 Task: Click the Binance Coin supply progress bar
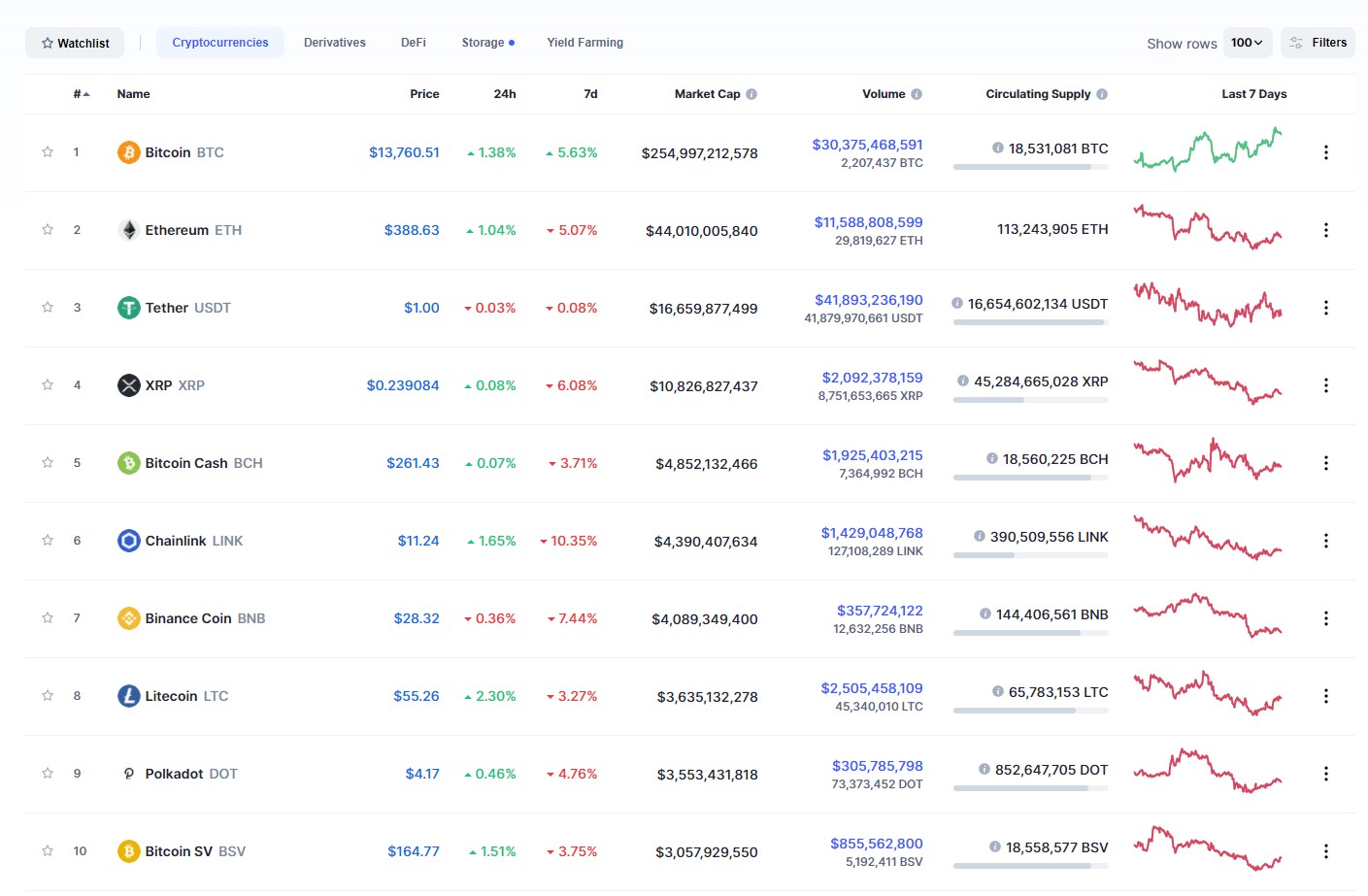pyautogui.click(x=1031, y=633)
